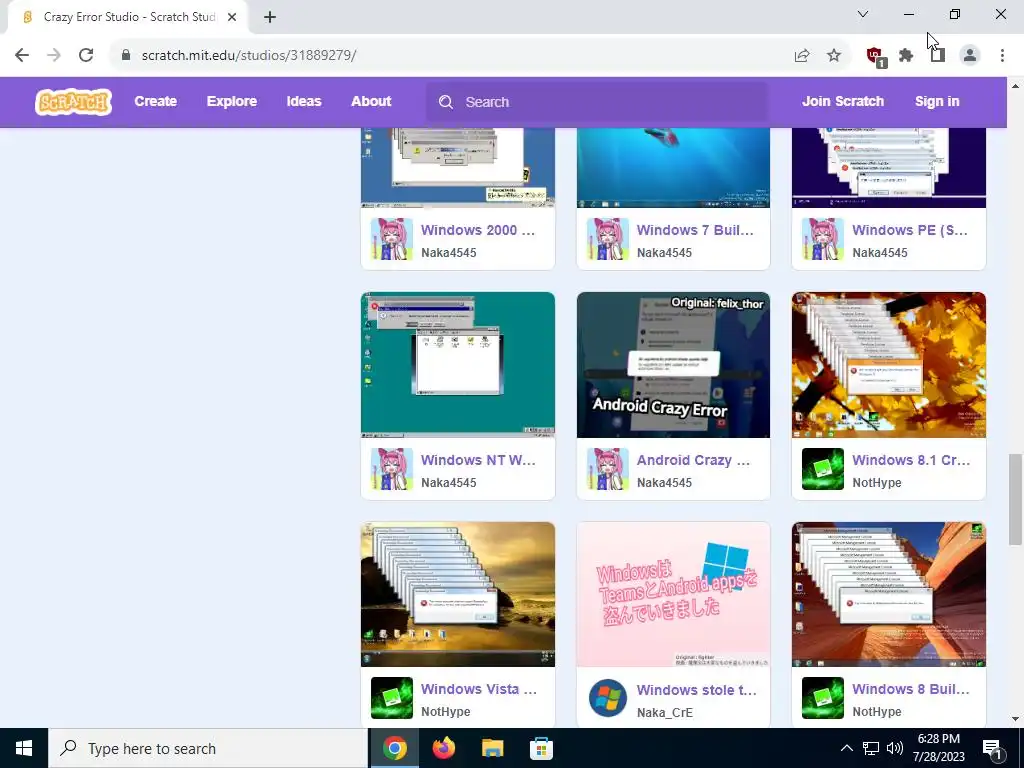Open the About menu item
Viewport: 1024px width, 768px height.
coord(371,101)
